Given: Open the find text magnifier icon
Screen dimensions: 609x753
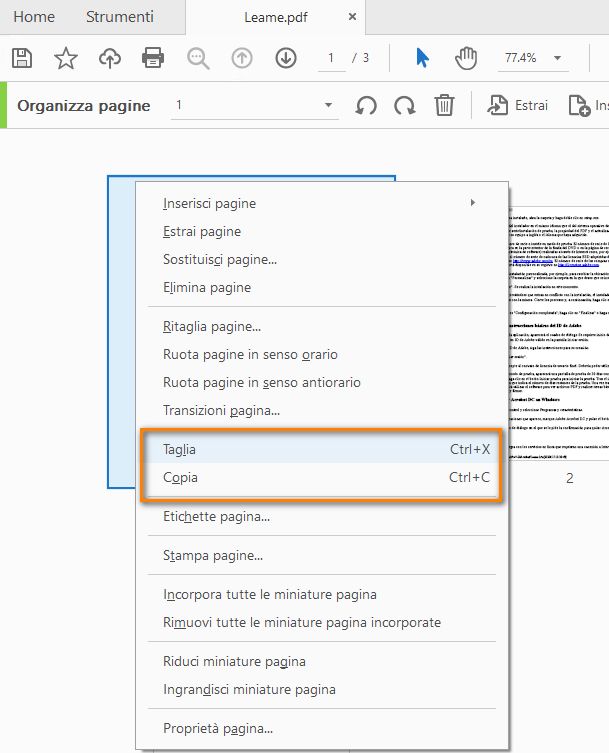Looking at the screenshot, I should click(198, 59).
